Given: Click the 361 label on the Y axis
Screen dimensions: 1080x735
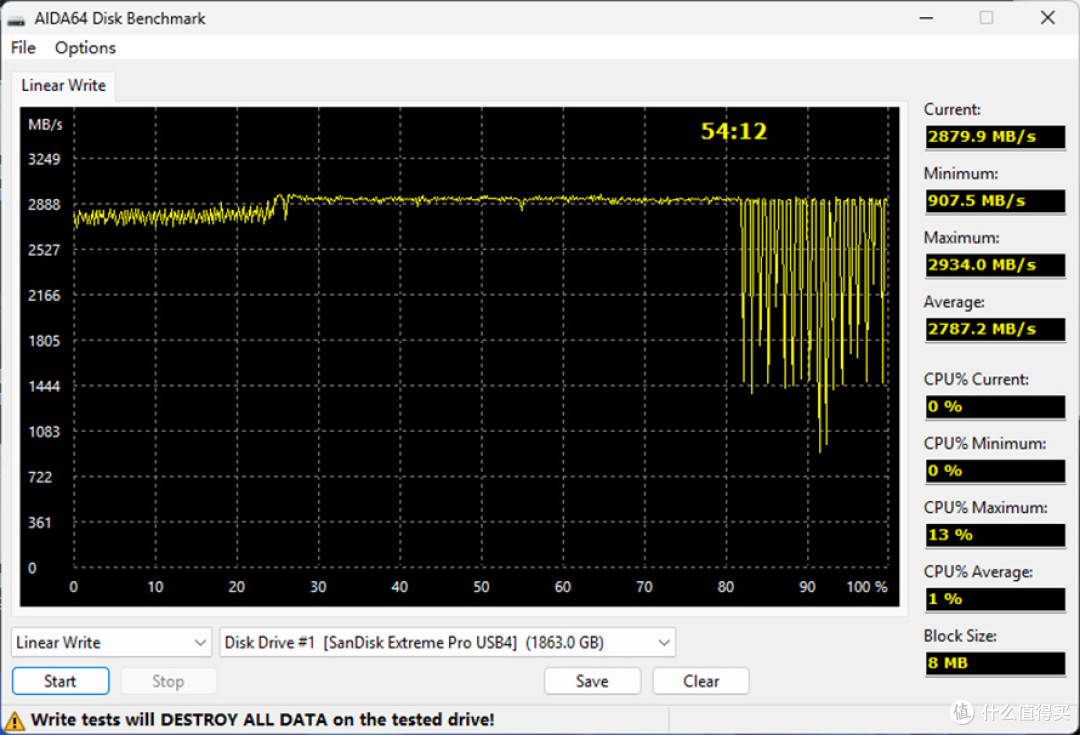Looking at the screenshot, I should (x=39, y=523).
